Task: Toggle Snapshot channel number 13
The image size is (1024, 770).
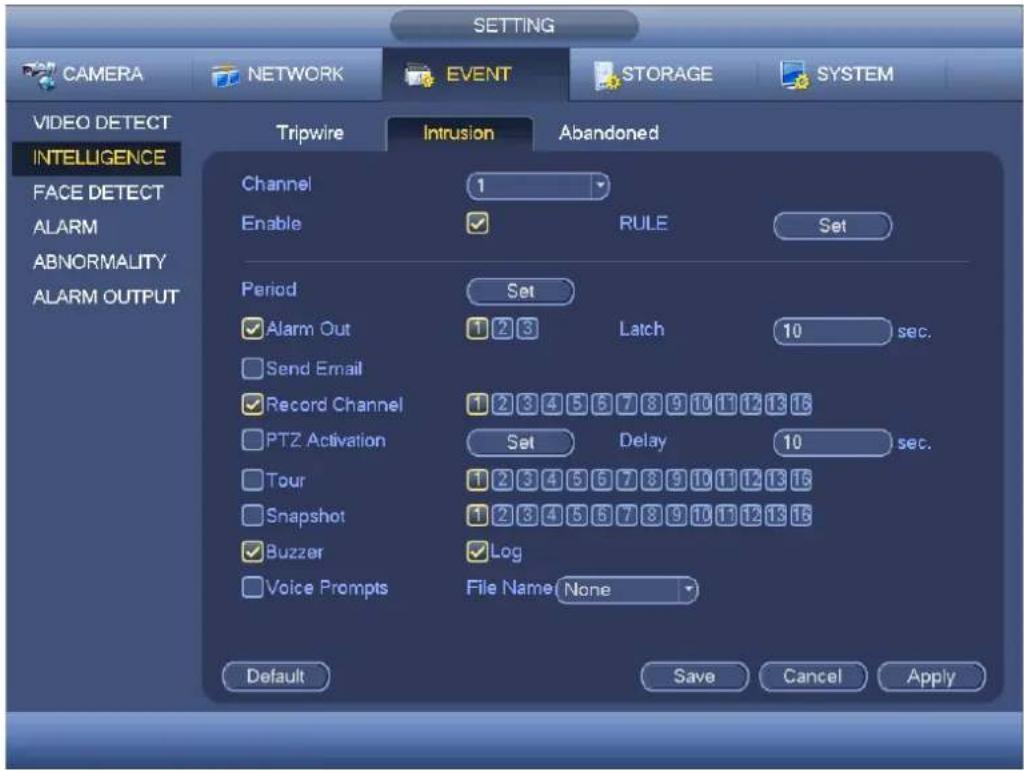Action: [x=776, y=516]
